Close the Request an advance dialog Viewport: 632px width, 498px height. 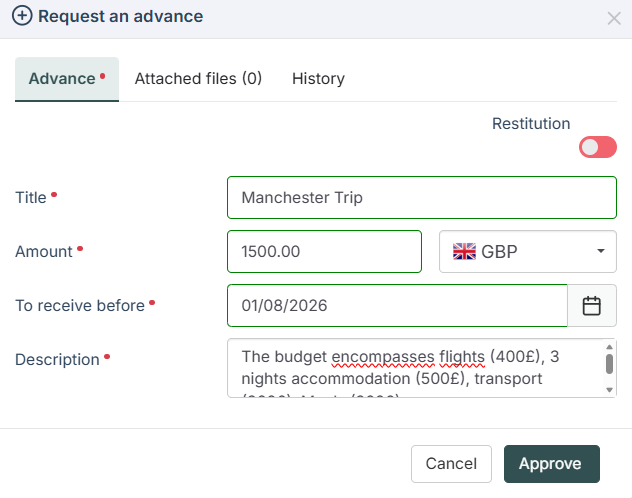click(614, 18)
